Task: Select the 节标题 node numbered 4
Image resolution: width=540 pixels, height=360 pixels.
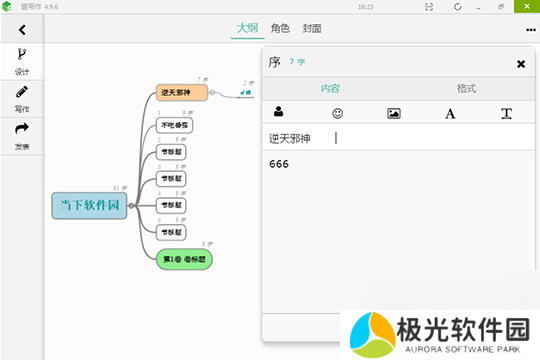Action: pyautogui.click(x=171, y=205)
